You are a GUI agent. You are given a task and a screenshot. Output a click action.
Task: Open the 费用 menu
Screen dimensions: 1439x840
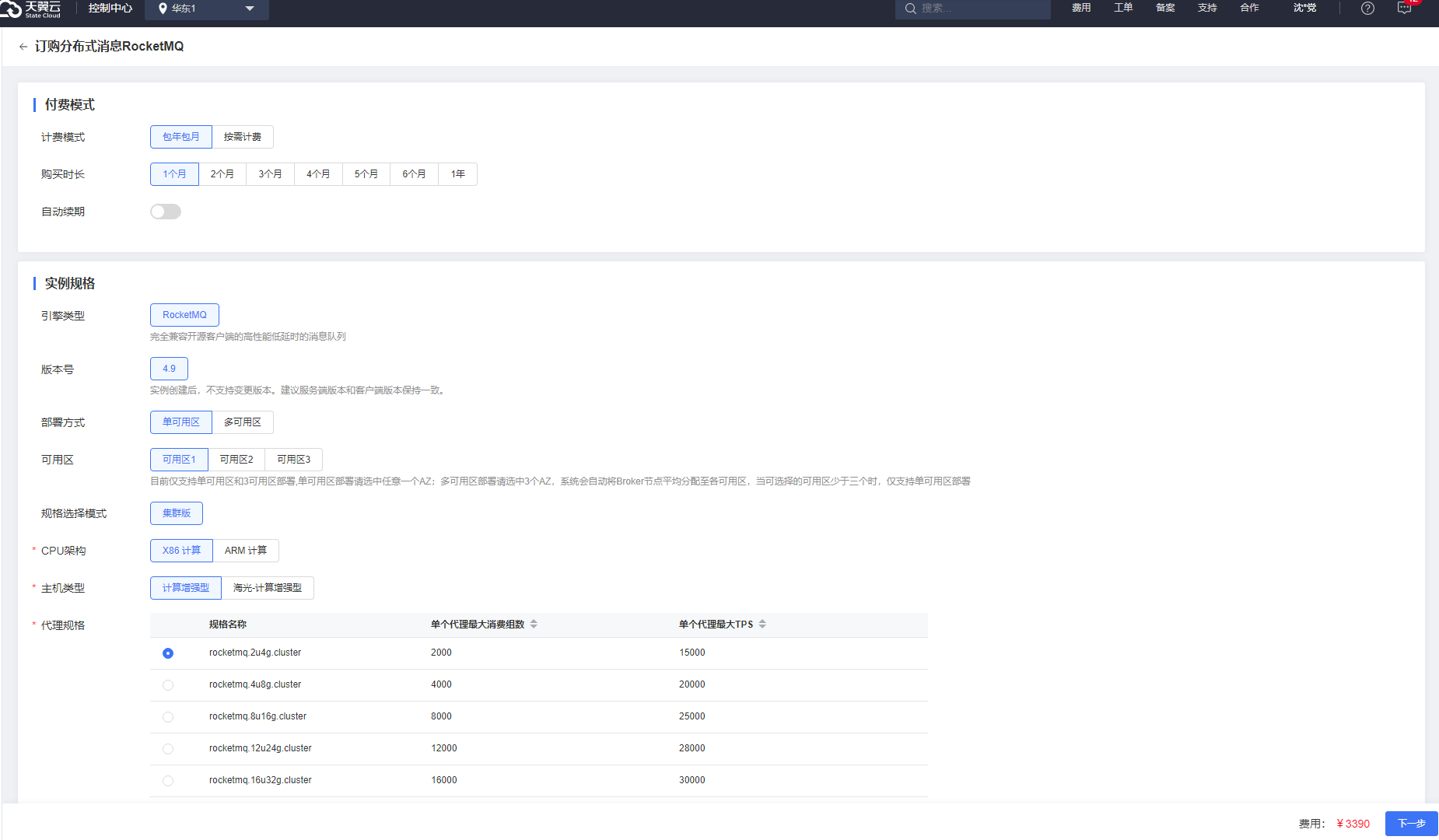pos(1081,8)
